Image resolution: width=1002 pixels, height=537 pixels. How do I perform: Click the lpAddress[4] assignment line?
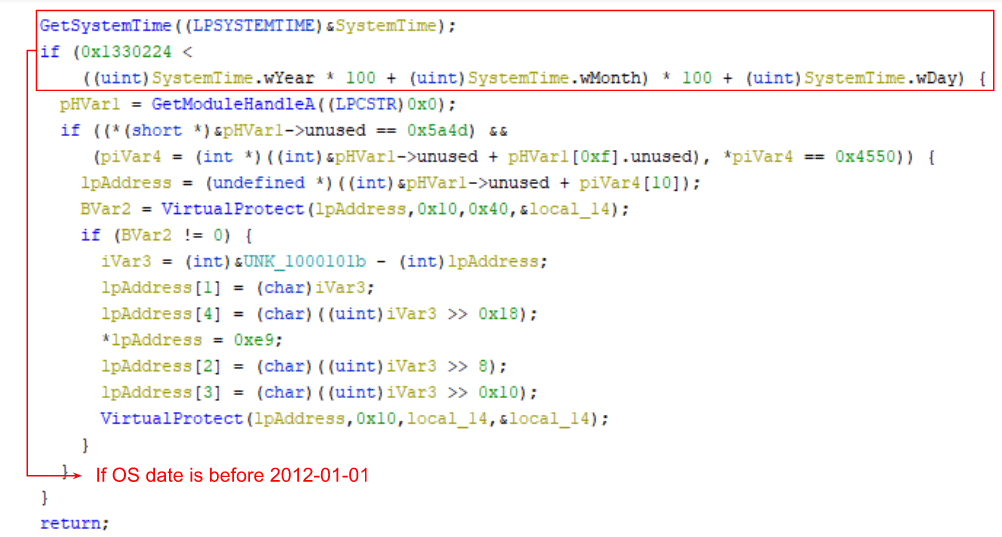click(319, 314)
